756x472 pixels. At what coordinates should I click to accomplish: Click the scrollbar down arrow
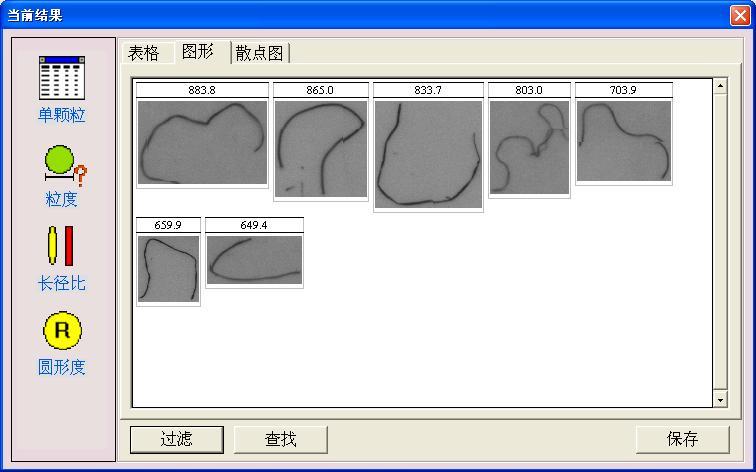(720, 399)
